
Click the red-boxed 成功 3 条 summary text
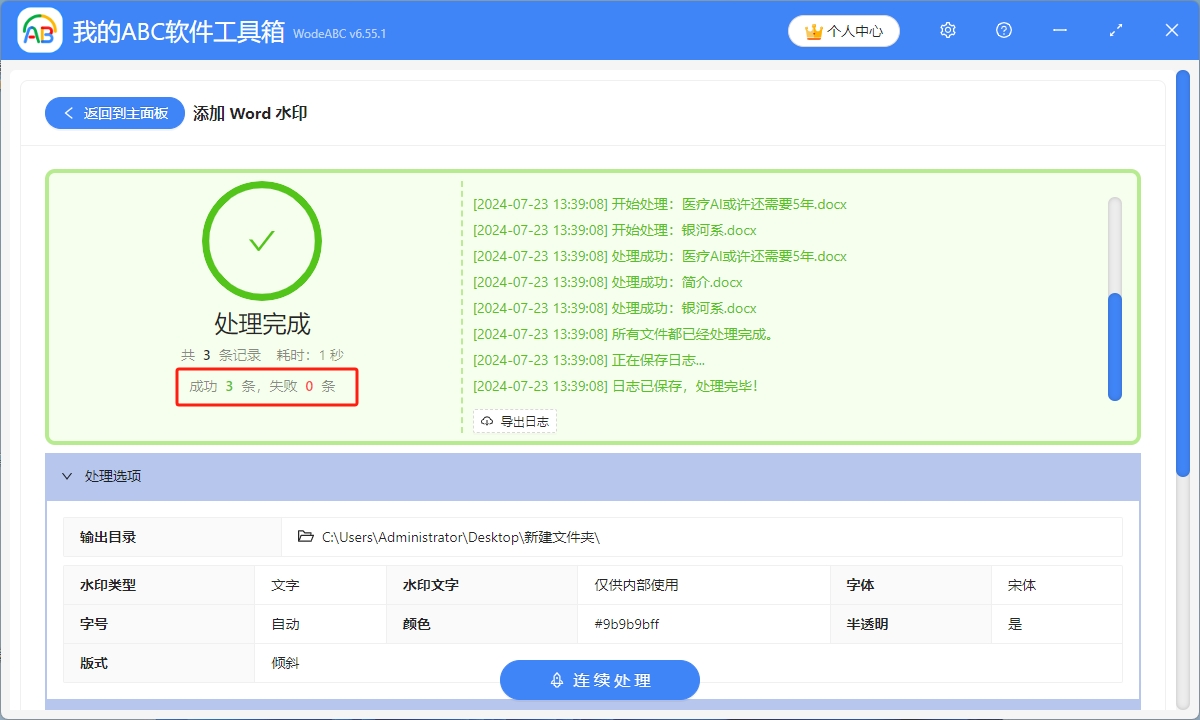click(266, 387)
